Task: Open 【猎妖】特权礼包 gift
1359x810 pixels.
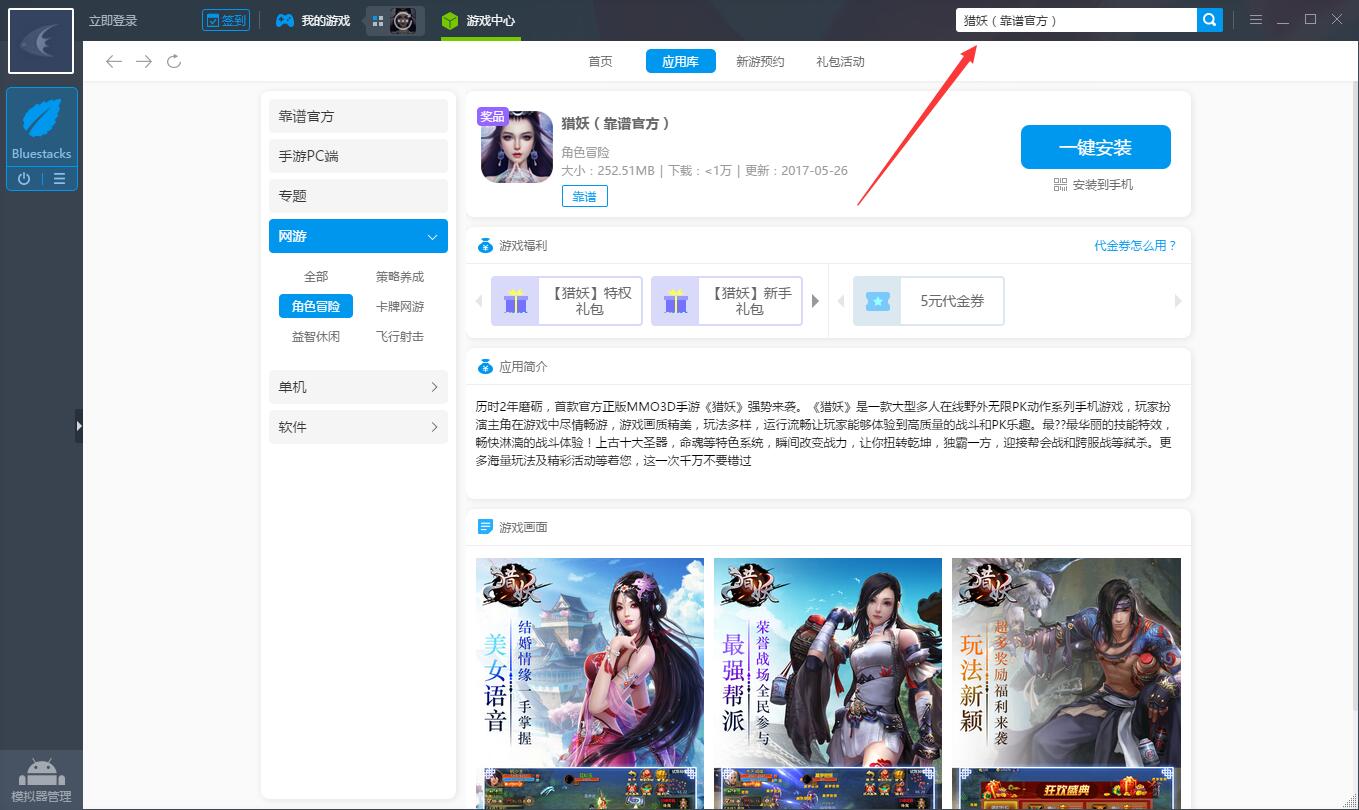Action: [567, 301]
